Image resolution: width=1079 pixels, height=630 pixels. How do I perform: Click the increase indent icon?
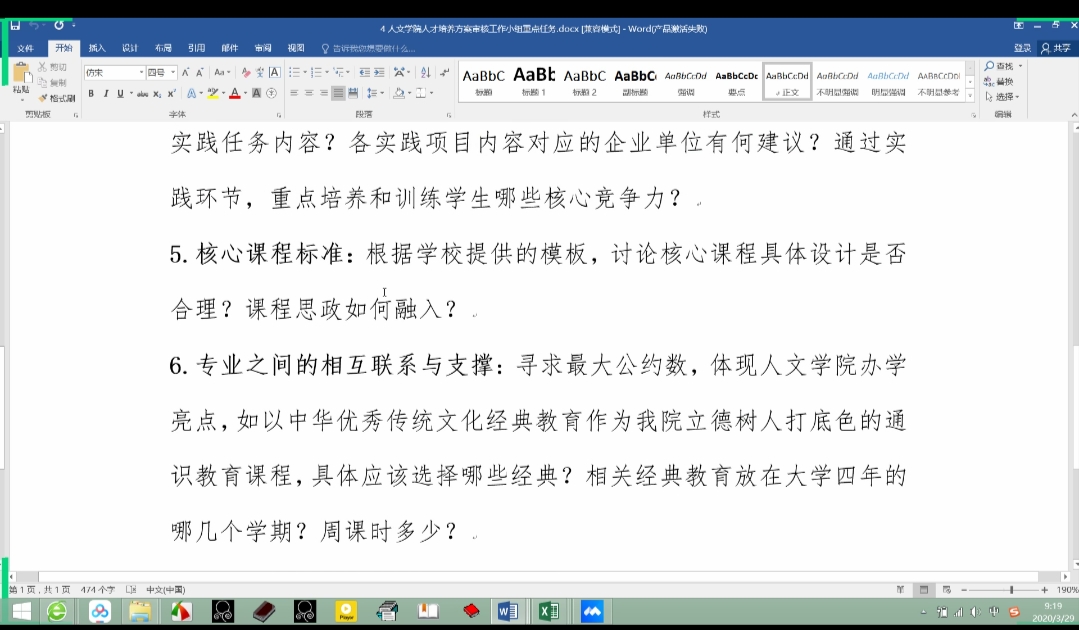click(x=379, y=72)
